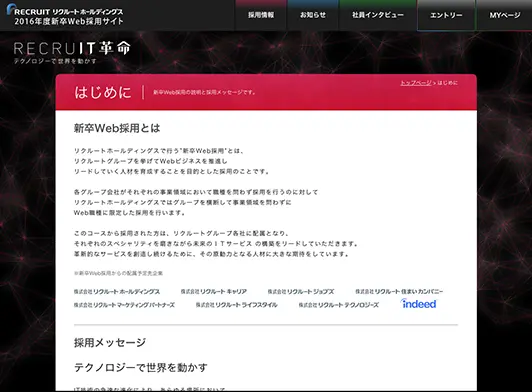532x392 pixels.
Task: Click the line starting このコースから採用された方は
Action: click(x=182, y=234)
